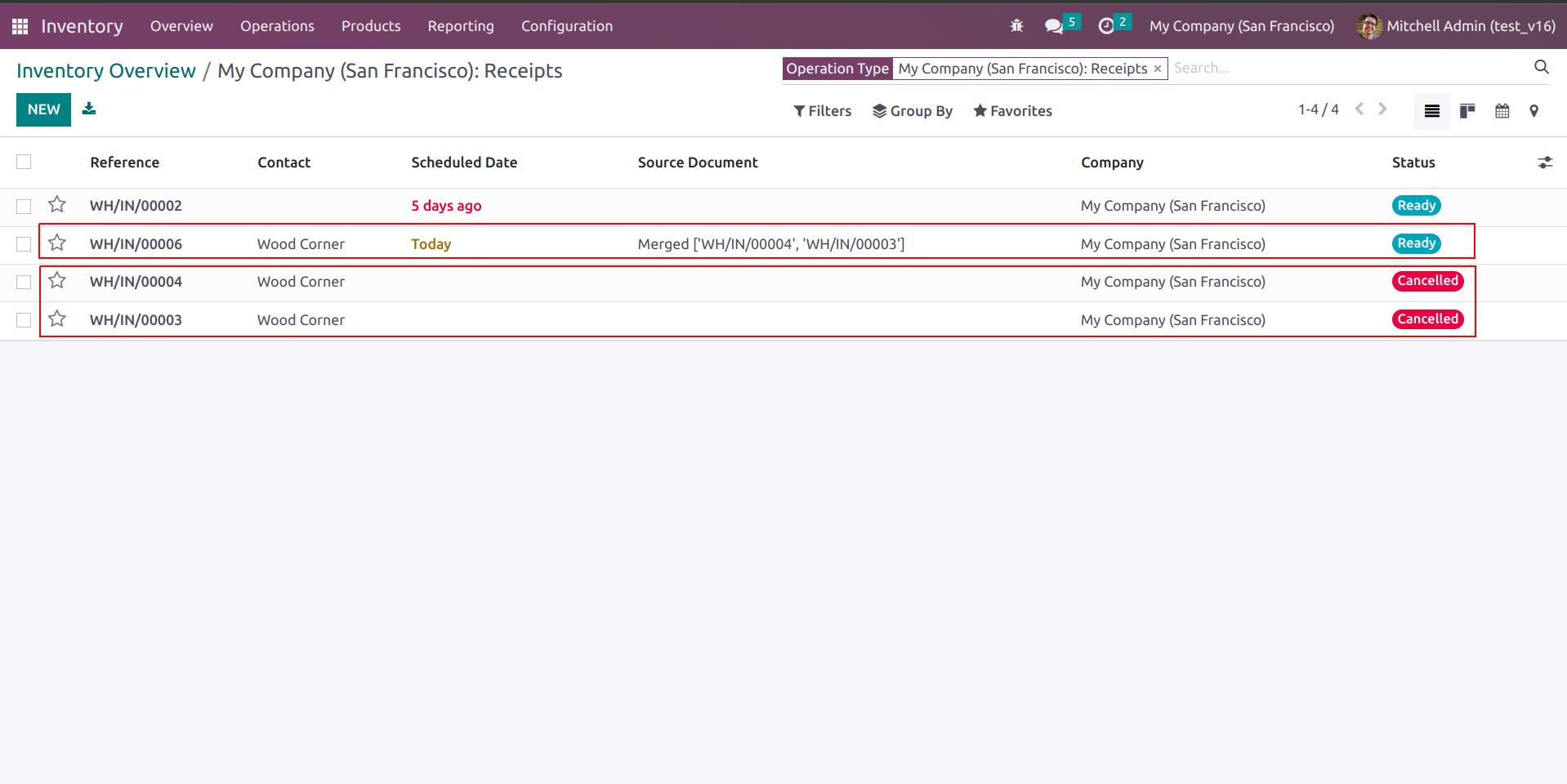1567x784 pixels.
Task: Tick the select-all header checkbox
Action: coord(24,163)
